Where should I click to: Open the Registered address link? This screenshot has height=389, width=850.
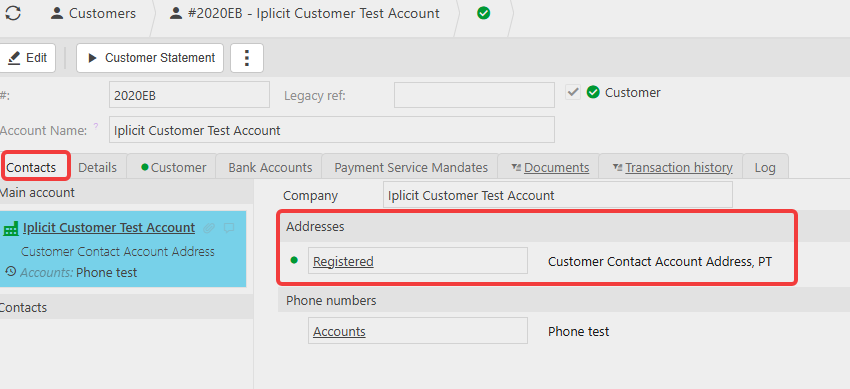coord(343,261)
